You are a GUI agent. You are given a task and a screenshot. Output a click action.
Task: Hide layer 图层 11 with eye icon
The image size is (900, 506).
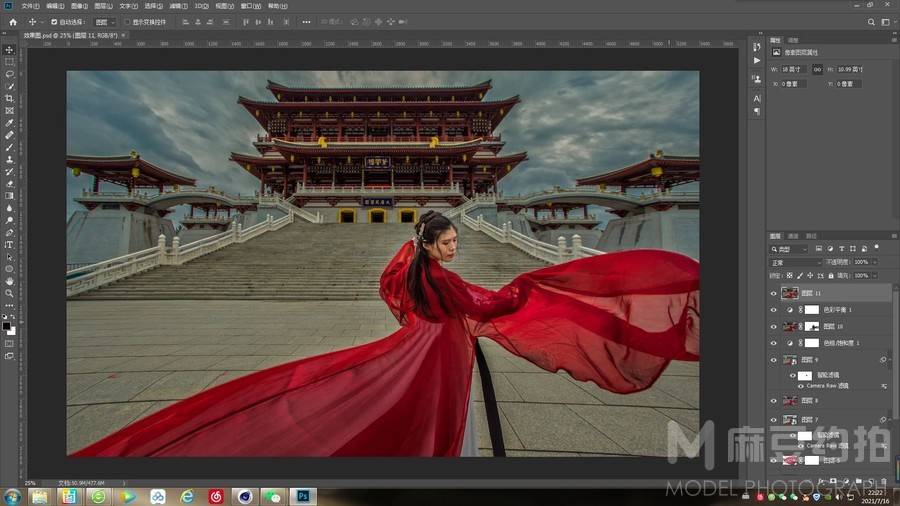coord(773,293)
